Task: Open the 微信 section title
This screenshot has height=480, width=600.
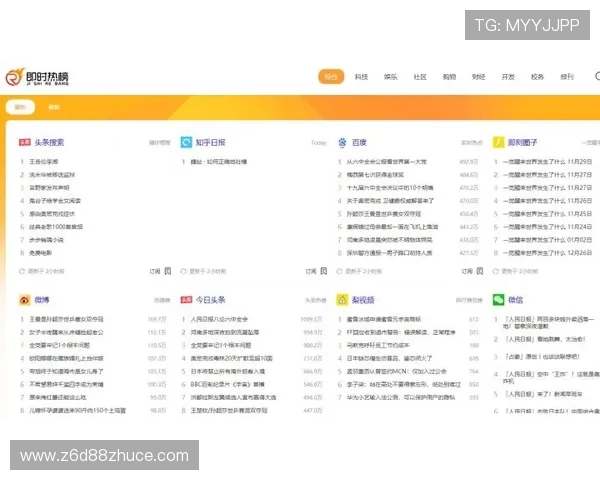Action: pos(515,300)
